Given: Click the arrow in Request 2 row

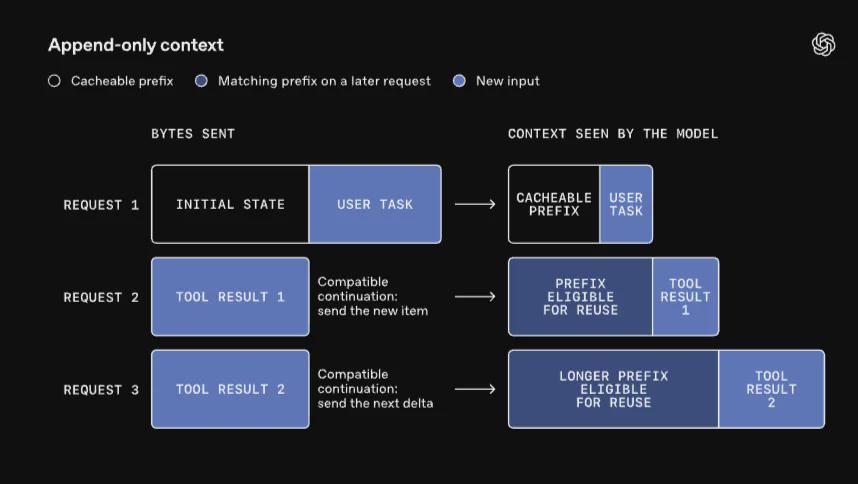Looking at the screenshot, I should (x=475, y=296).
